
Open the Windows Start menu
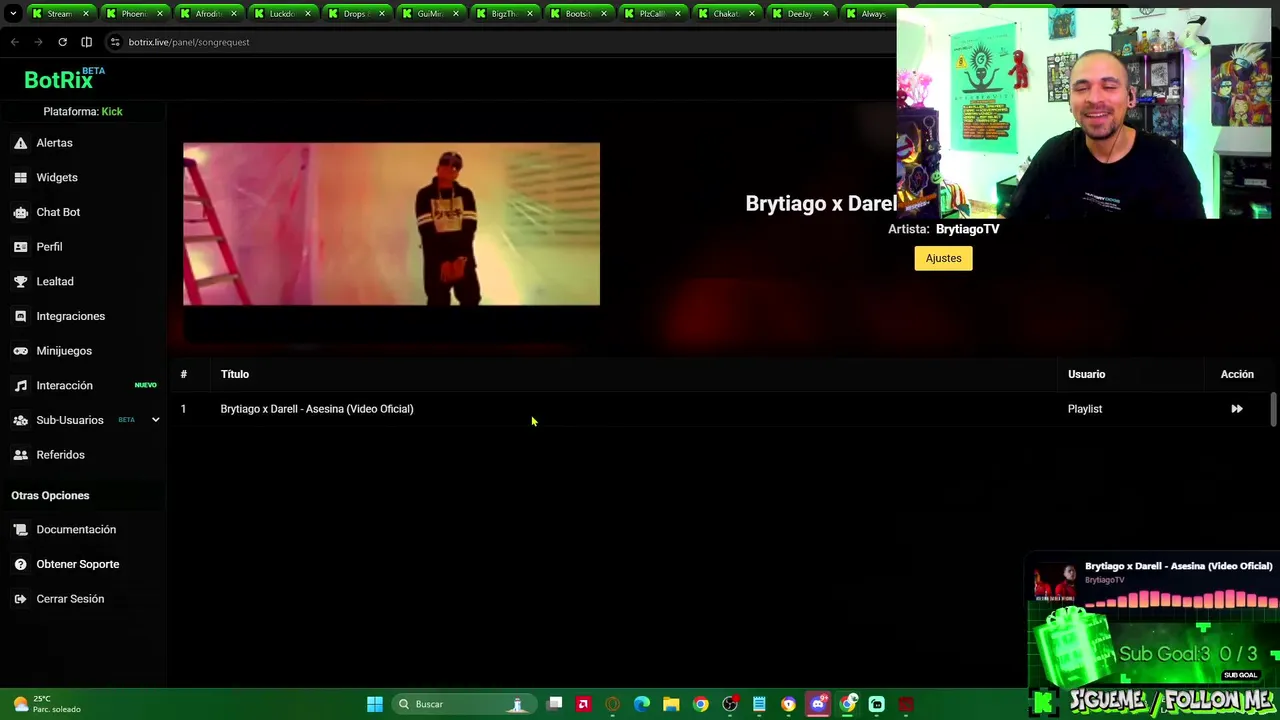375,704
